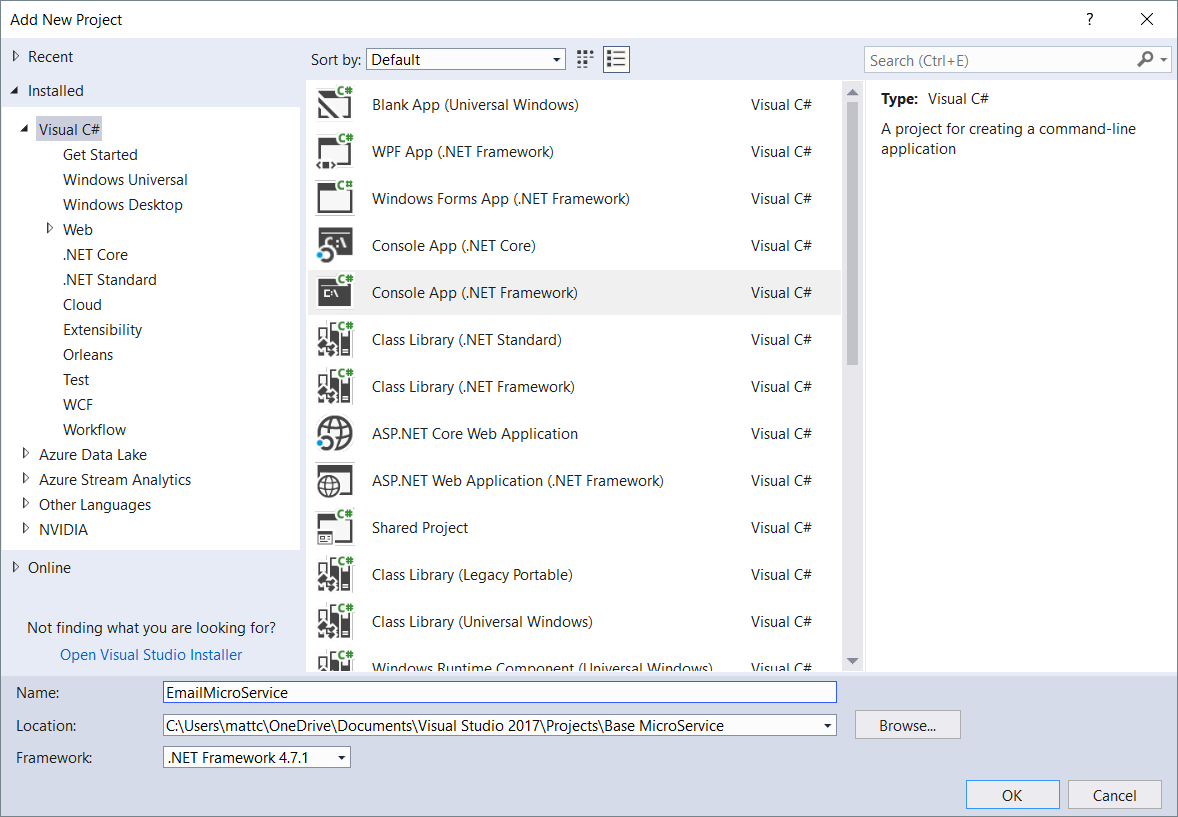Expand the NVIDIA node
The height and width of the screenshot is (817, 1178).
tap(26, 528)
